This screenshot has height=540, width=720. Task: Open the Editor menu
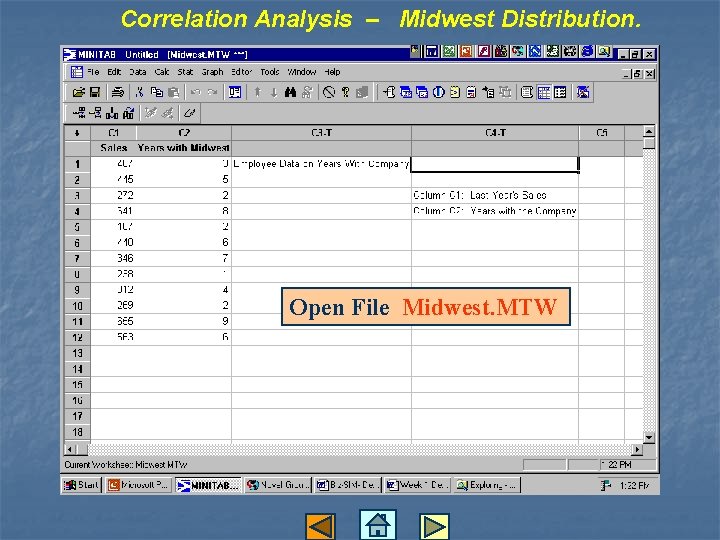[x=242, y=72]
